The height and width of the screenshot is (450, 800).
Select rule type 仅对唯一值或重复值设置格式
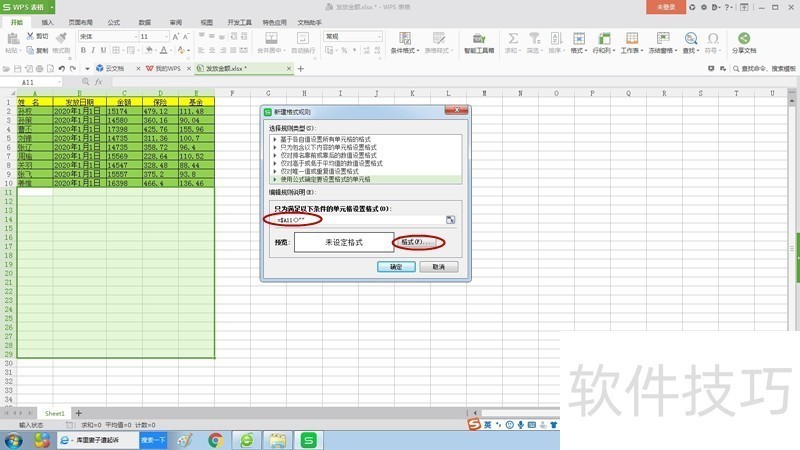366,171
